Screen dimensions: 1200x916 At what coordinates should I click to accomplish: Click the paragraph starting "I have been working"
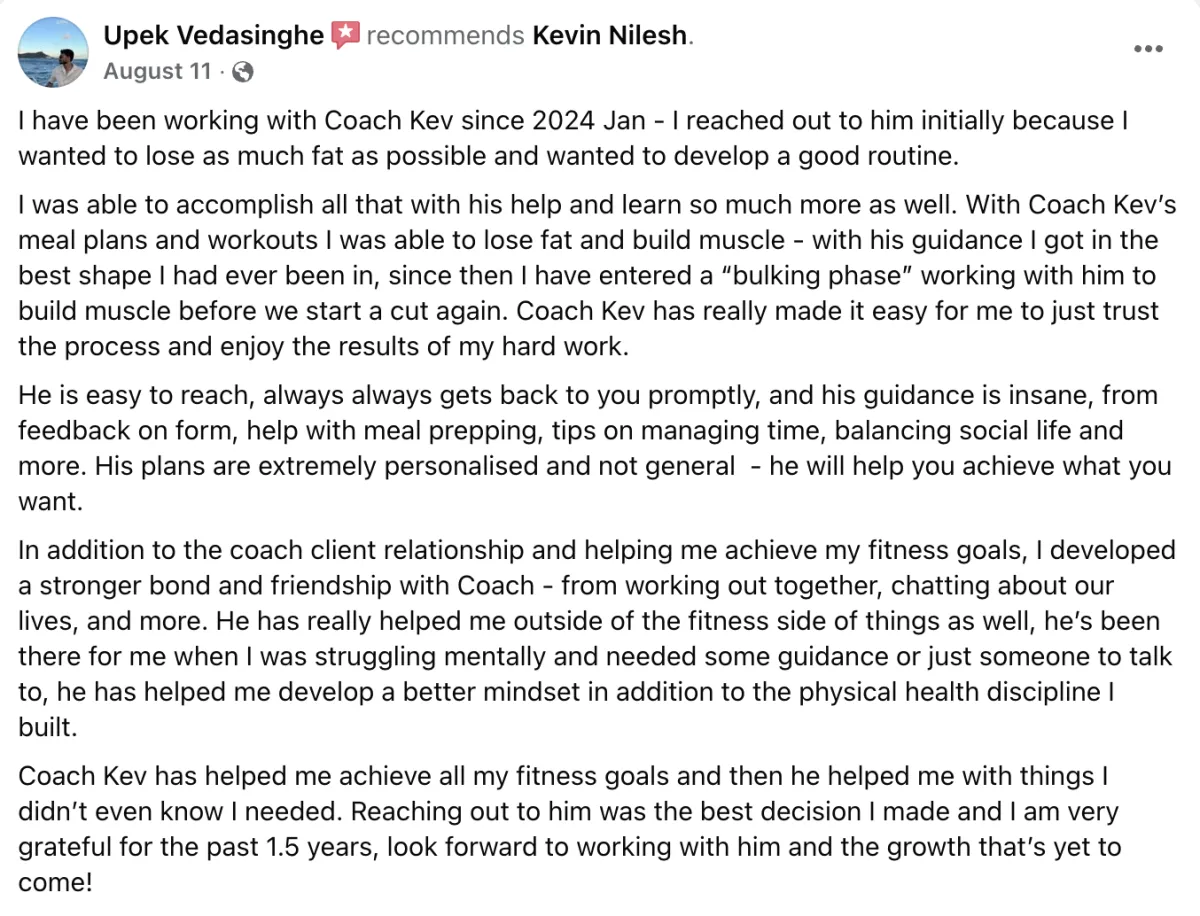coord(574,138)
